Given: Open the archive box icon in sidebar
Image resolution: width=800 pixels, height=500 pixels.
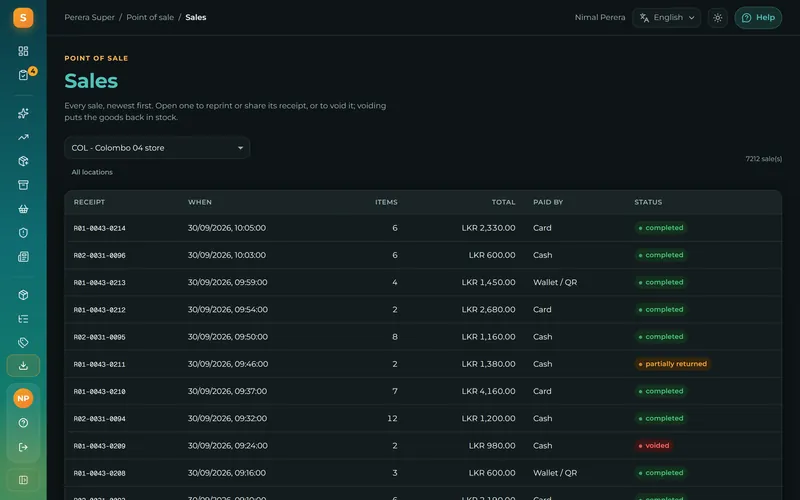Looking at the screenshot, I should click(x=23, y=185).
